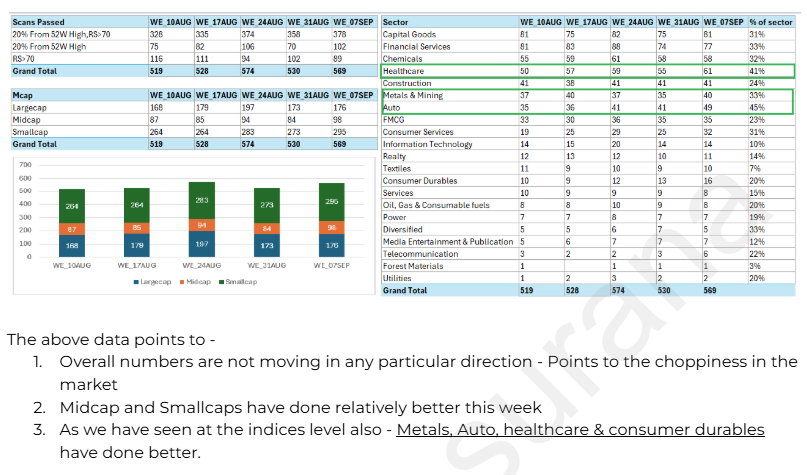Click the 'Sector' column header
Viewport: 807px width, 475px height.
pos(395,22)
